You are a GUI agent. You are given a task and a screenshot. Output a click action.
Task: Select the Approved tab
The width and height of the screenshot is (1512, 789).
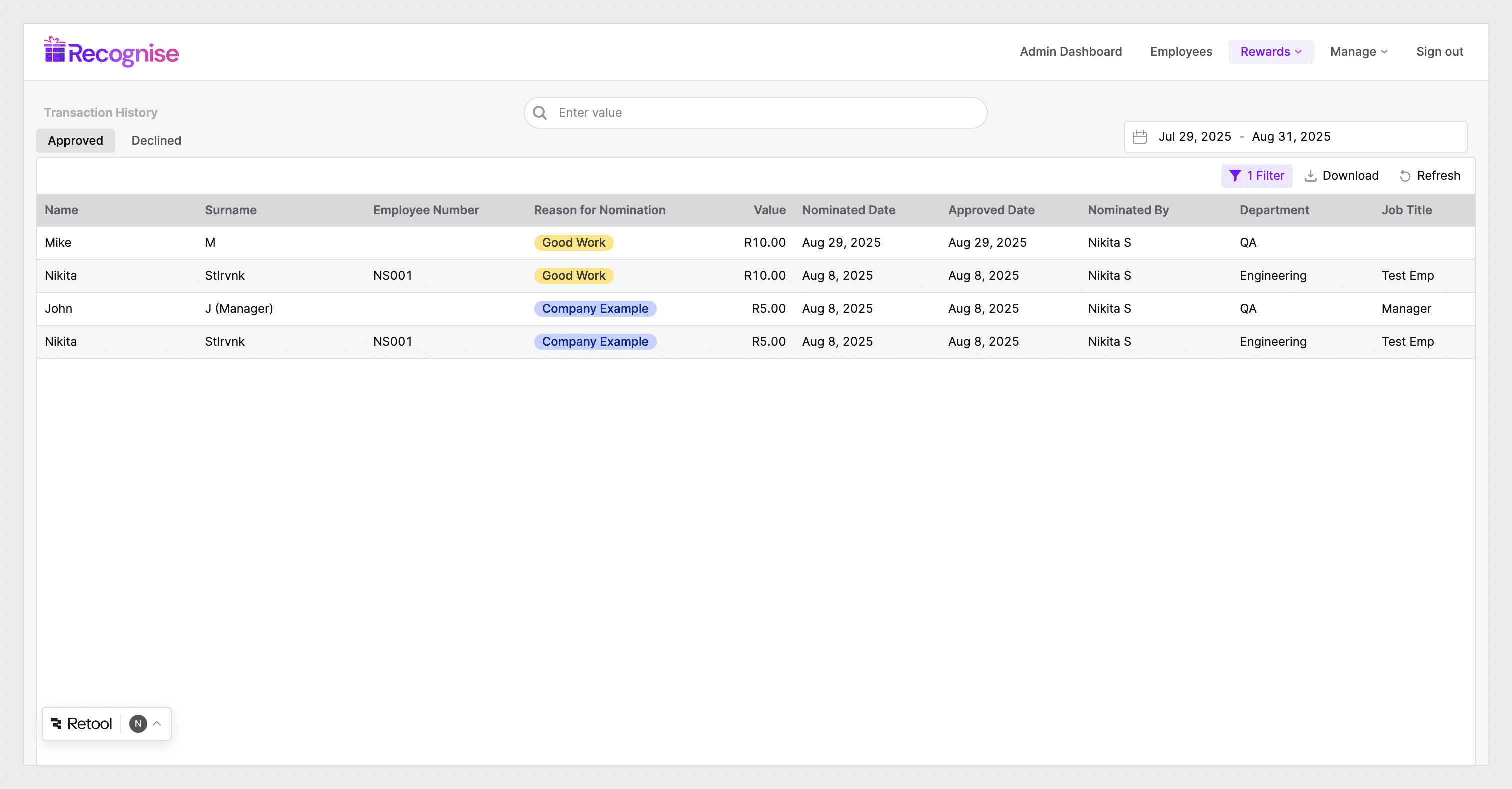75,141
